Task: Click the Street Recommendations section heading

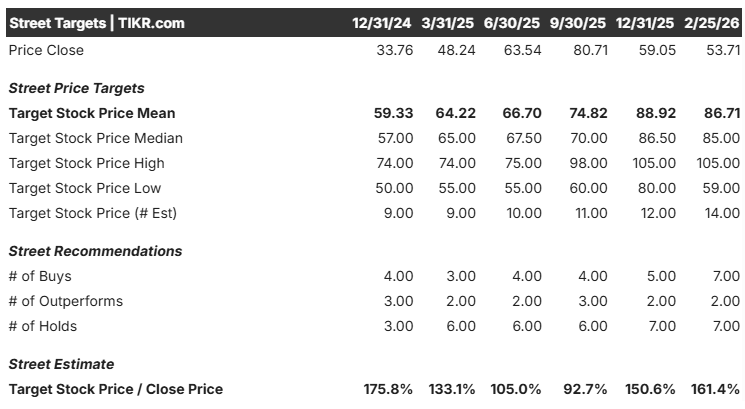Action: tap(96, 251)
